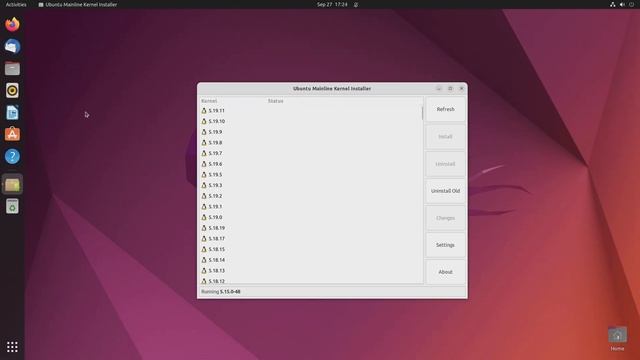Click the penguin icon beside 5.19.9
640x360 pixels.
(x=204, y=132)
